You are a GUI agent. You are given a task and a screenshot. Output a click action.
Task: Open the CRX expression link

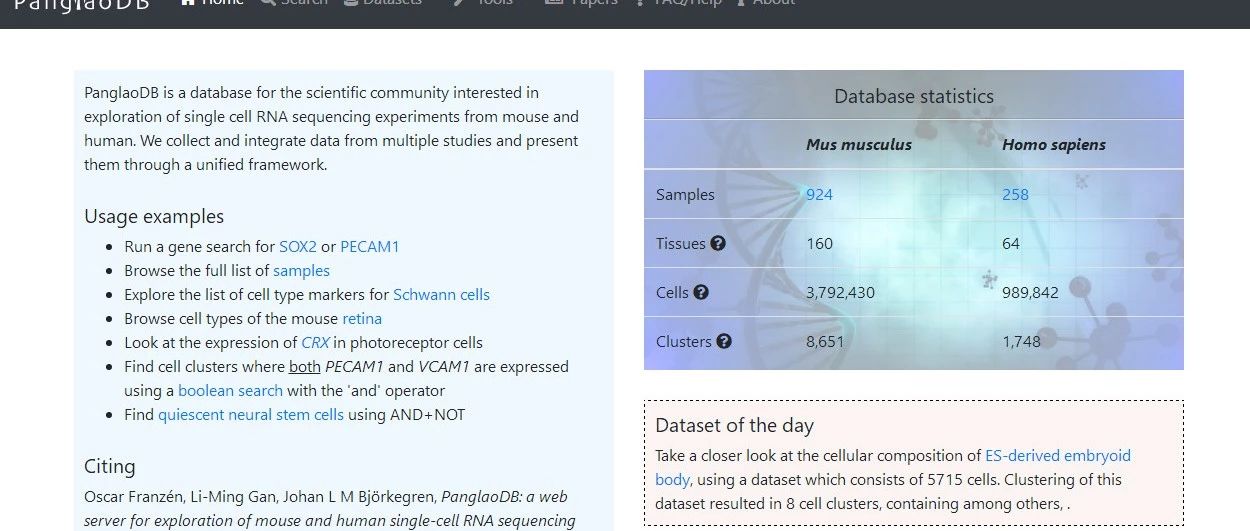[315, 343]
